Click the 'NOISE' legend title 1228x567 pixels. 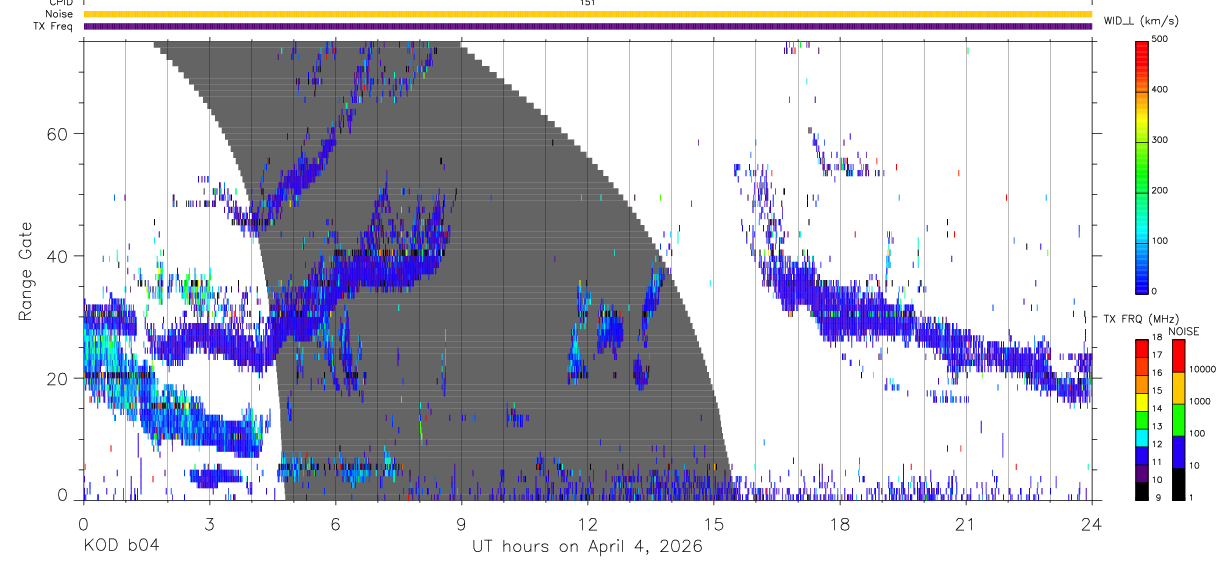(x=1183, y=331)
